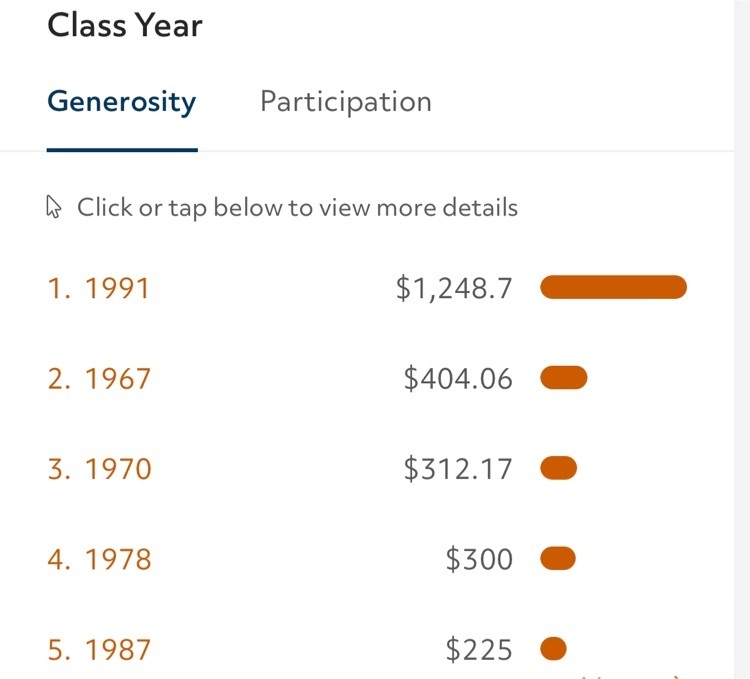The width and height of the screenshot is (750, 679).
Task: Click the 'Click or tap below' hint text
Action: (x=297, y=208)
